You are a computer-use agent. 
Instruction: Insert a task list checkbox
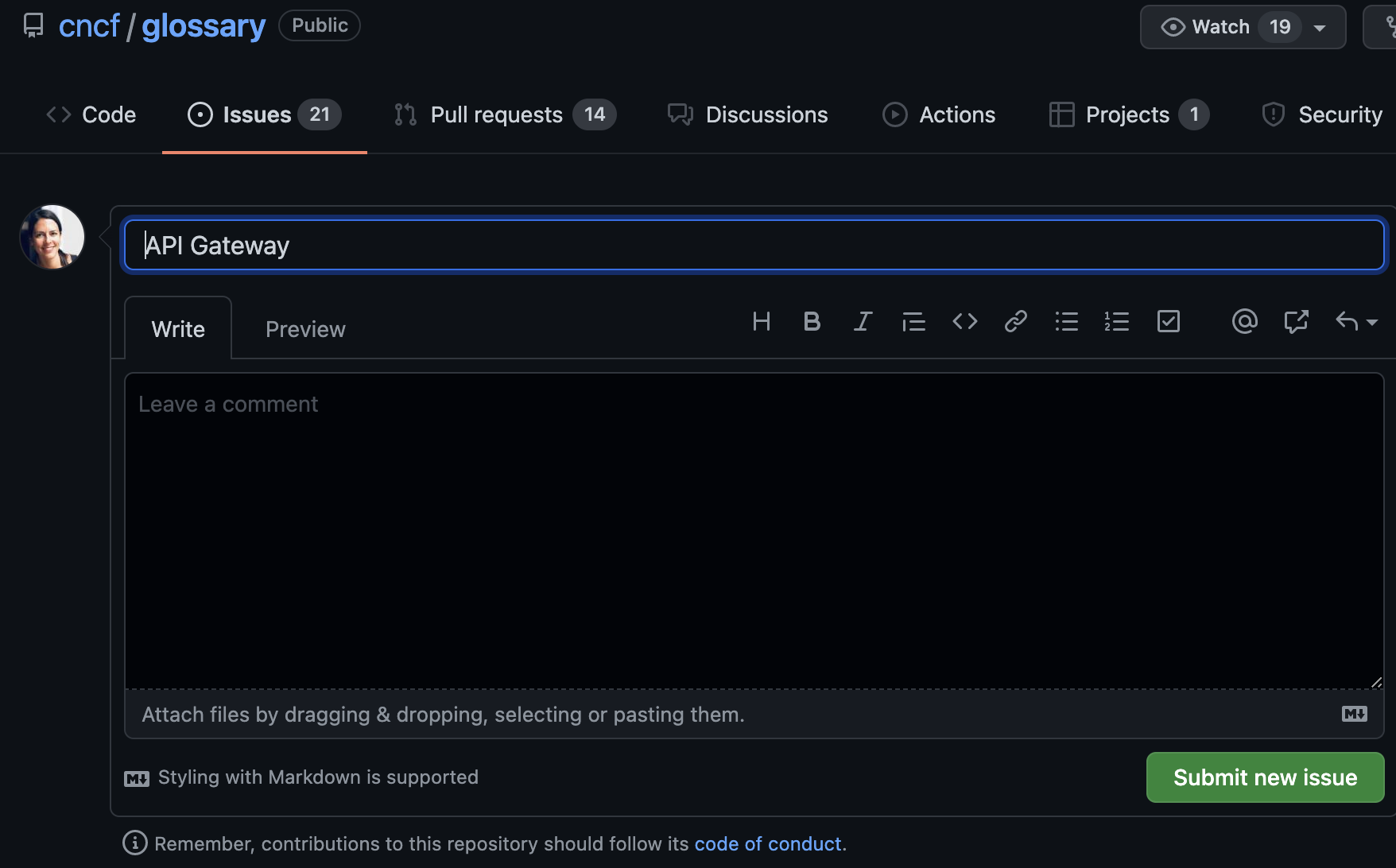point(1169,321)
